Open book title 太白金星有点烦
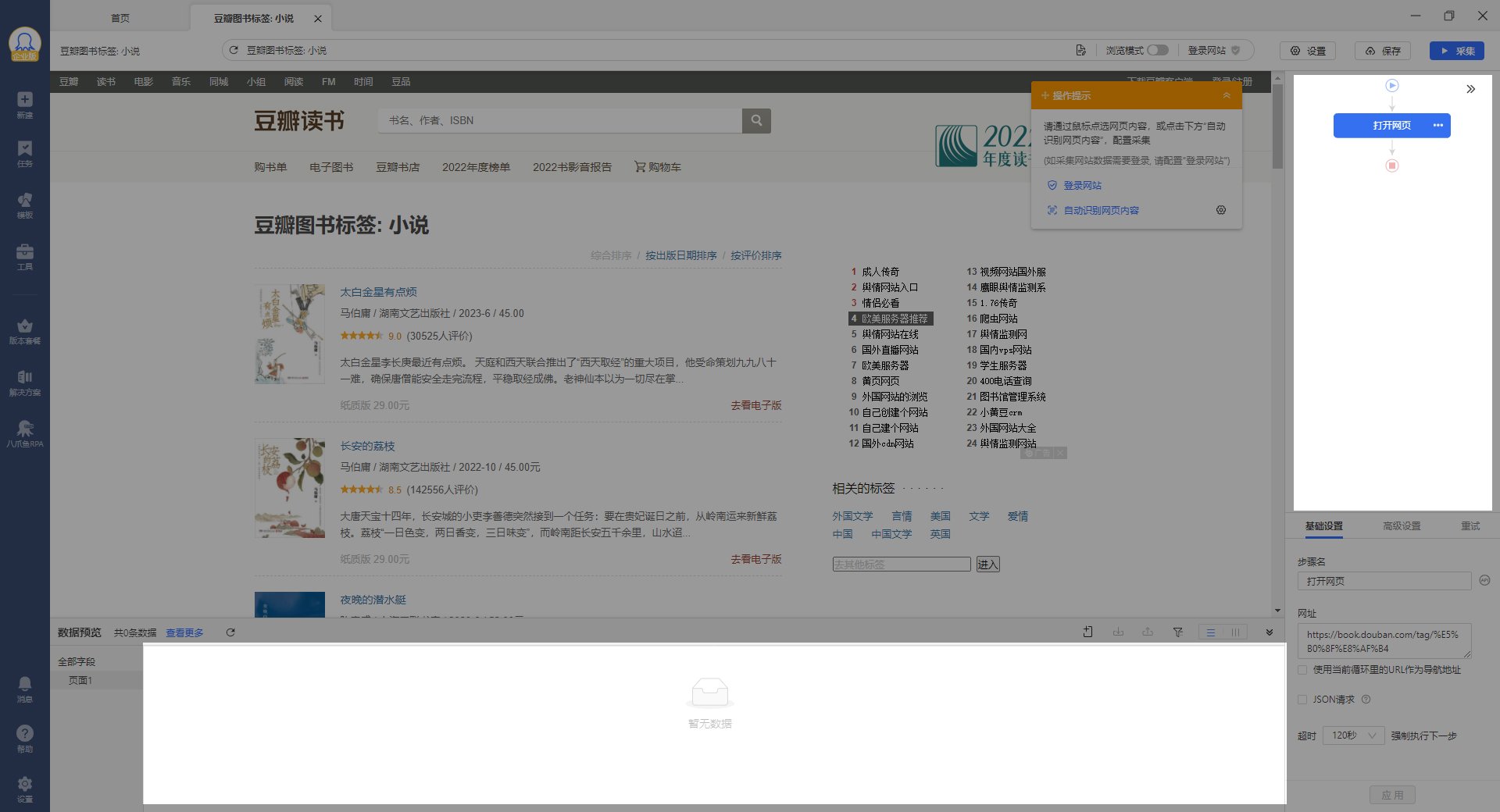This screenshot has height=812, width=1500. [x=378, y=292]
